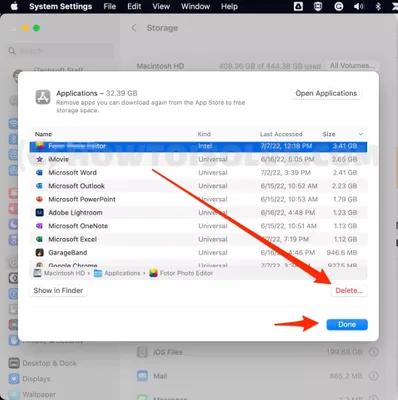Open the Apple menu

tap(14, 6)
